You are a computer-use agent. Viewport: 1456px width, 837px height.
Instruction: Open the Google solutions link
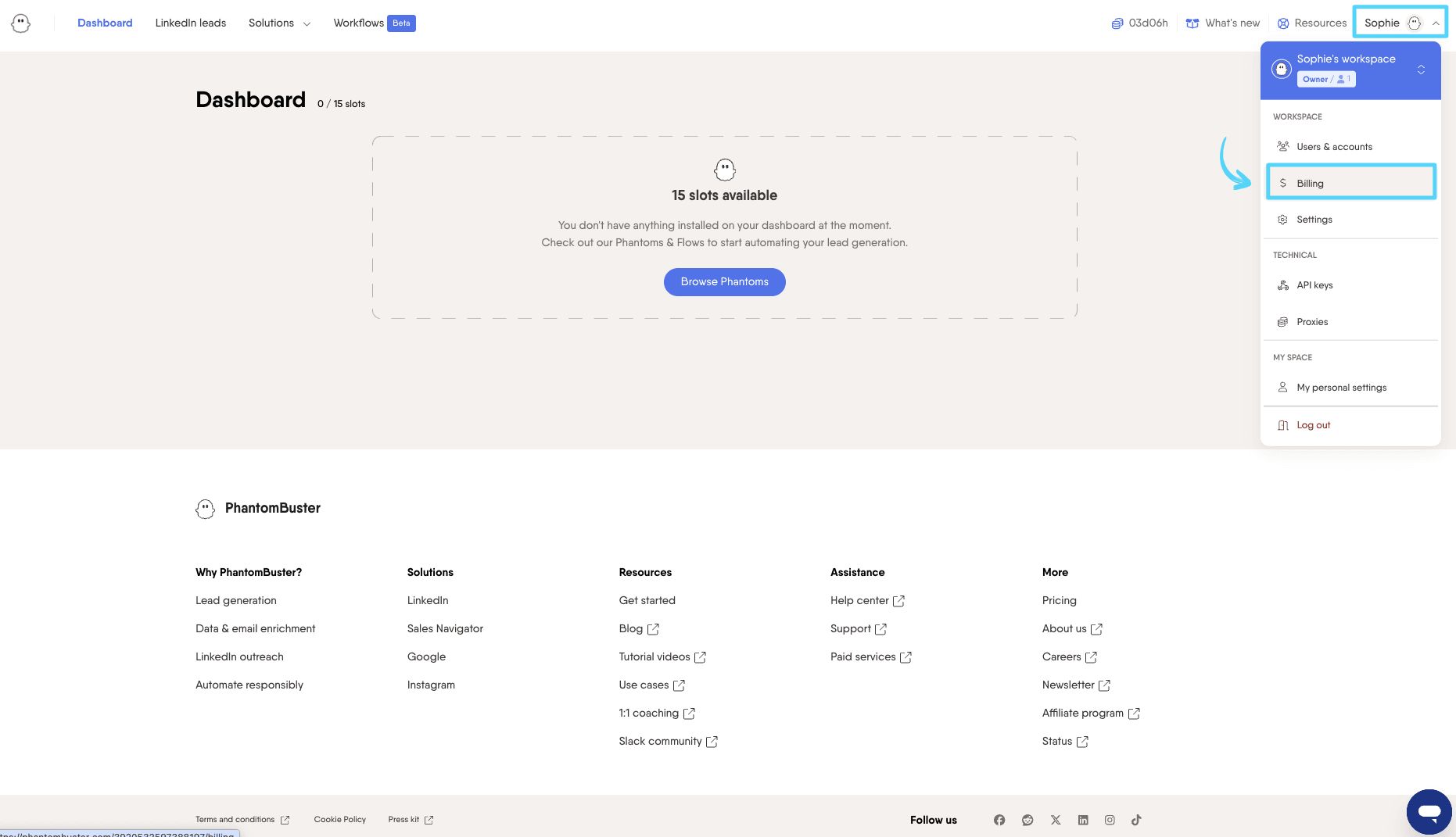[426, 656]
